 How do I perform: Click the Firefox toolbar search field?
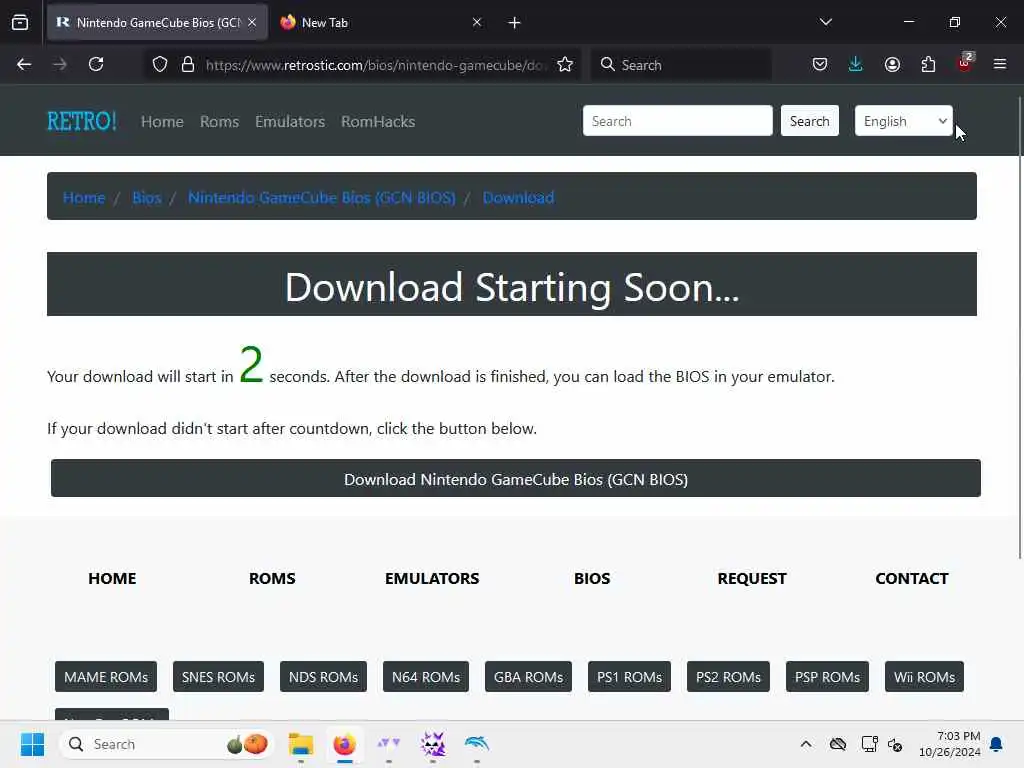click(x=681, y=65)
